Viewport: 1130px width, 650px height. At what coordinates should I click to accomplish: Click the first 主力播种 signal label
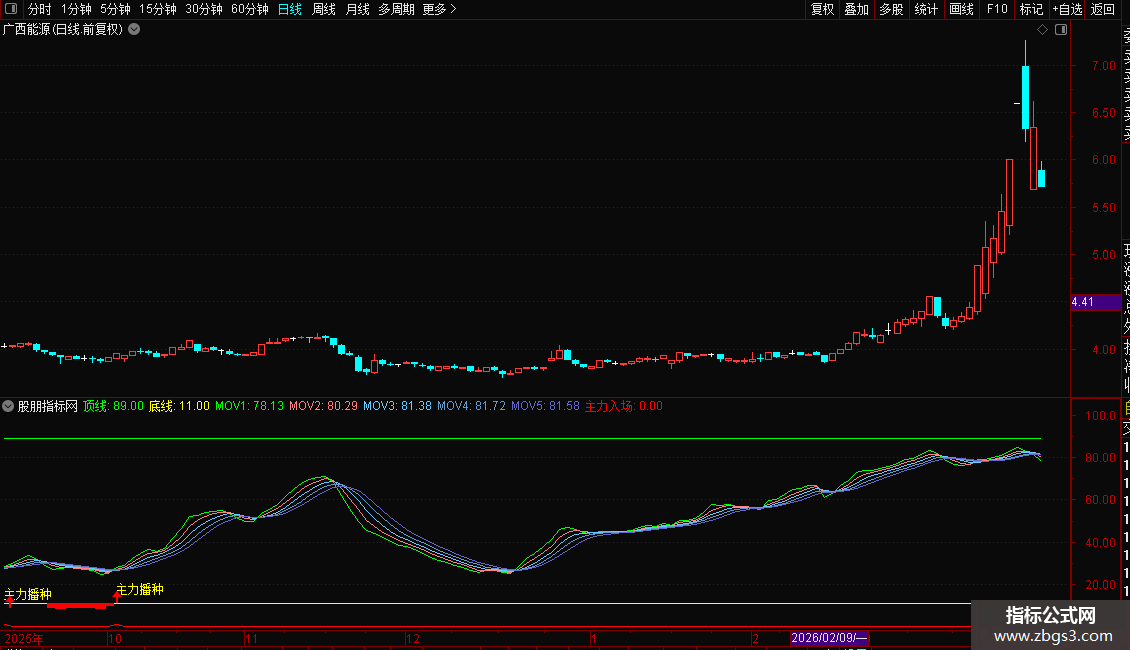pos(28,595)
